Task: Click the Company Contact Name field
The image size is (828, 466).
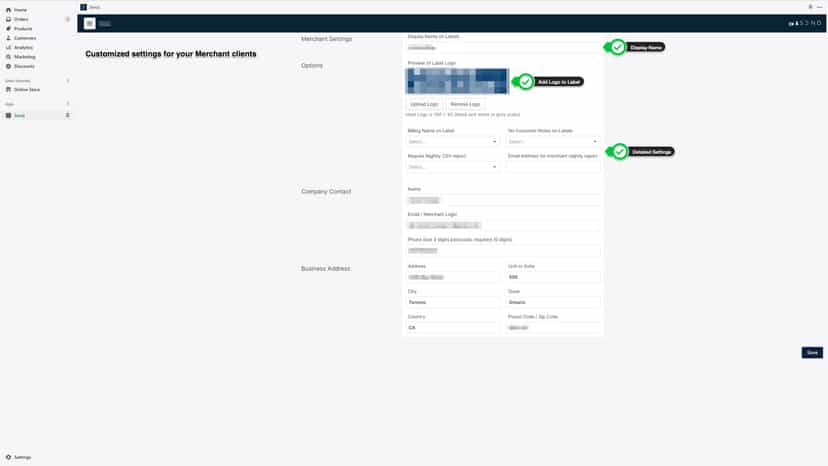Action: (503, 201)
